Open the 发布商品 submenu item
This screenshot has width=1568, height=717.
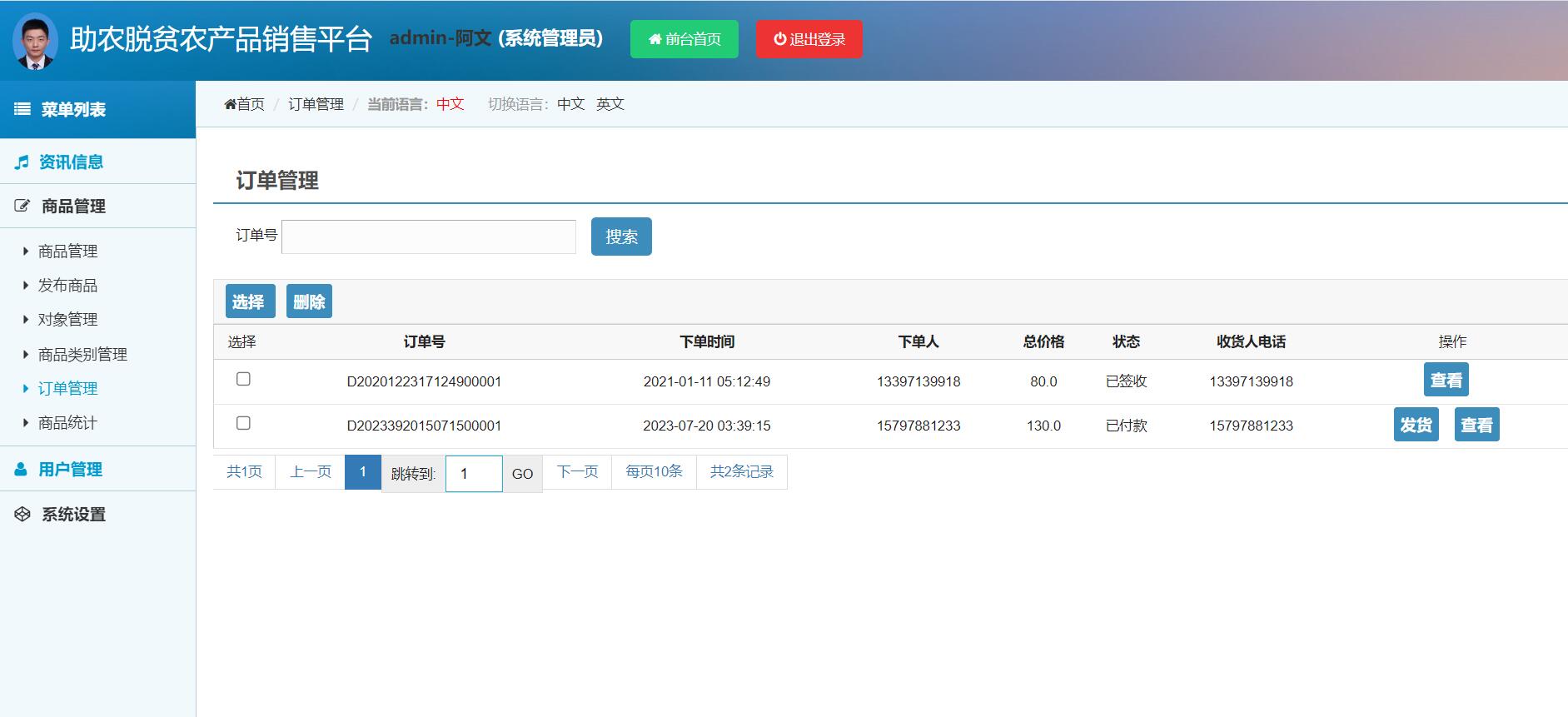click(67, 286)
